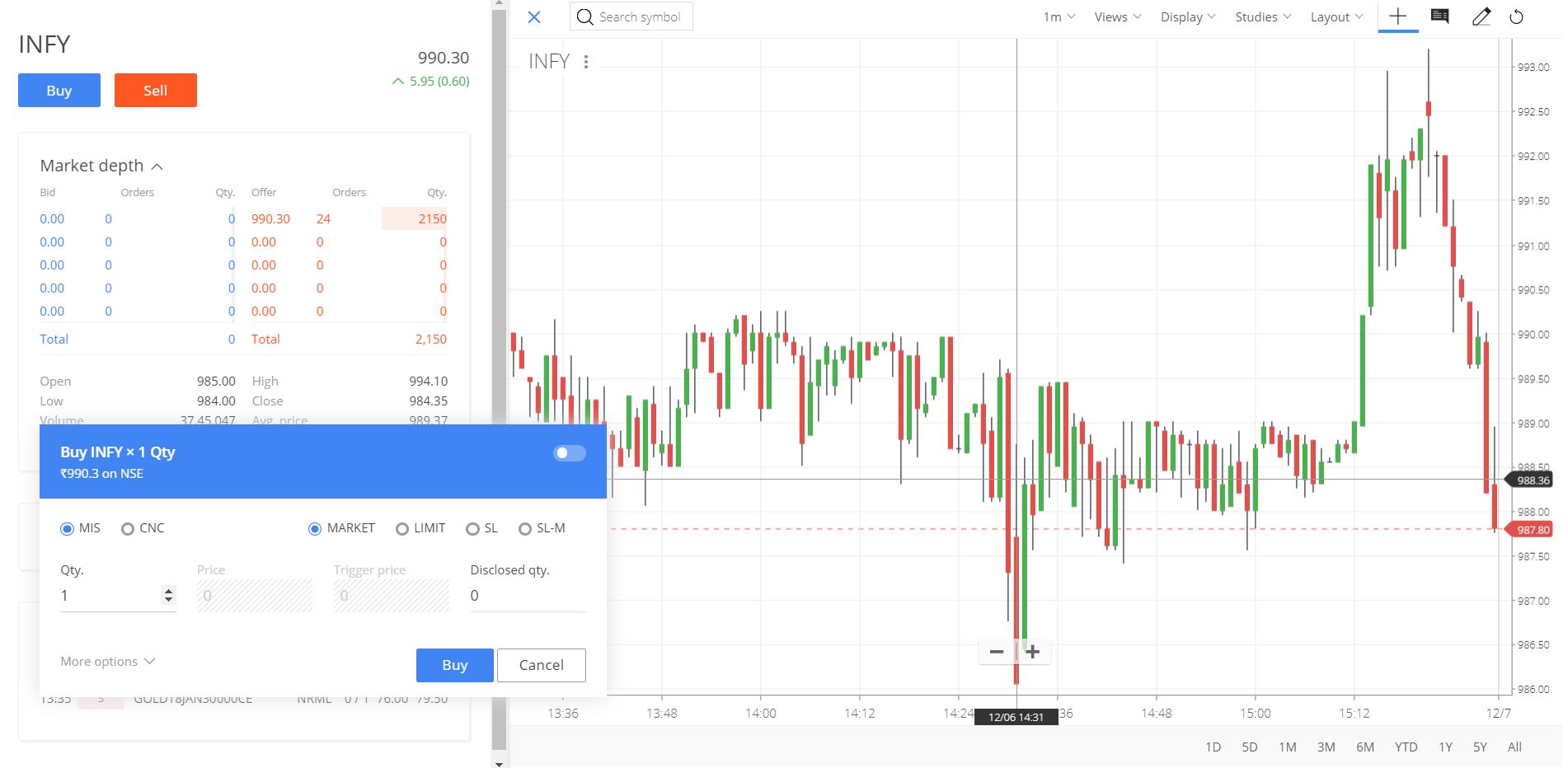Screen dimensions: 1568x768
Task: Select the 3M chart range
Action: [1326, 747]
